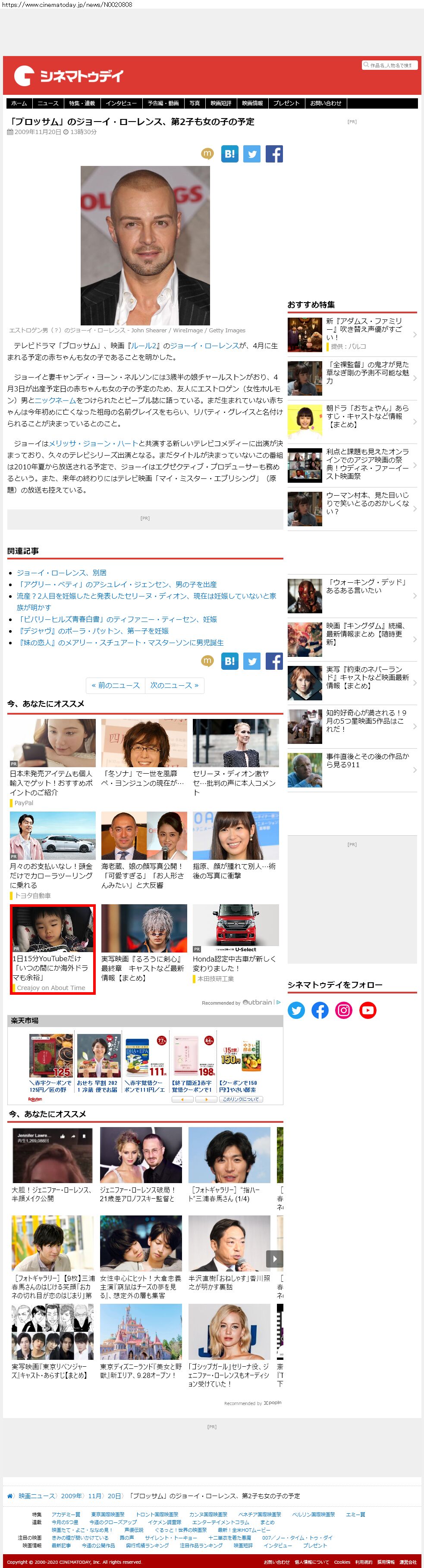Open related article ジョーイ・ローレンス、別居
This screenshot has height=1568, width=424.
(62, 573)
